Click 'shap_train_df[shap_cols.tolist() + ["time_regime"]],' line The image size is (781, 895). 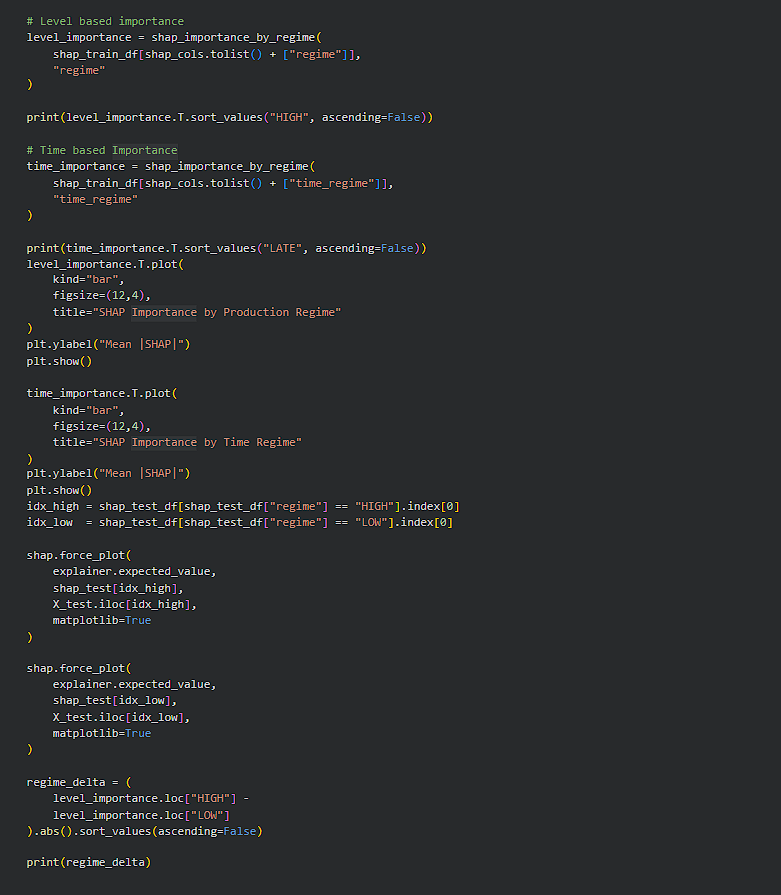(x=223, y=183)
